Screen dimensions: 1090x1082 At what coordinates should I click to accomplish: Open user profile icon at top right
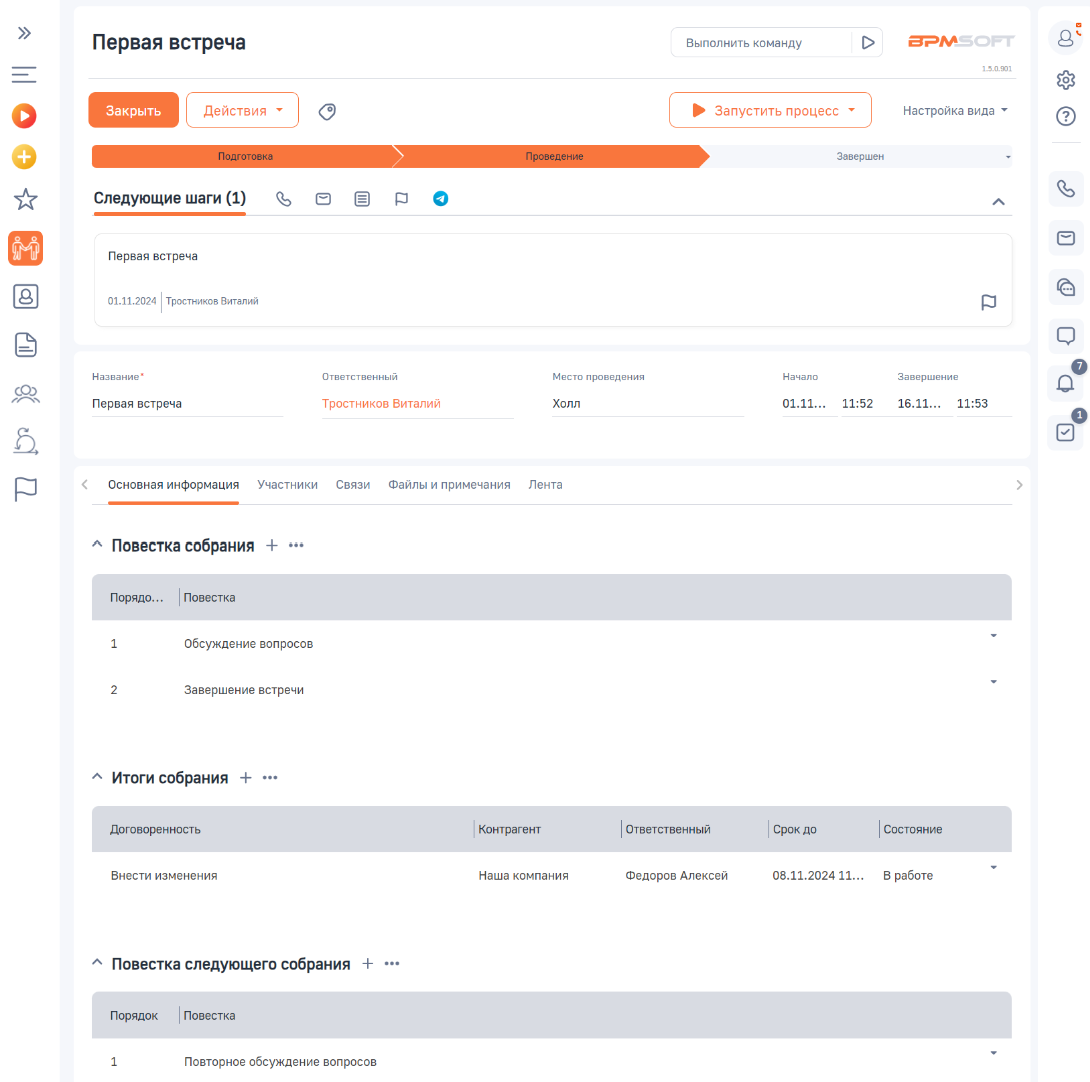point(1066,38)
